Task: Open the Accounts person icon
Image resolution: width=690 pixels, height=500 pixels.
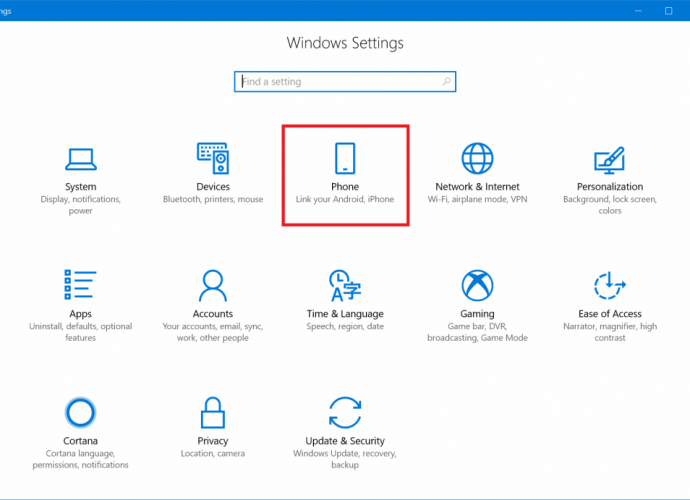Action: pyautogui.click(x=213, y=285)
